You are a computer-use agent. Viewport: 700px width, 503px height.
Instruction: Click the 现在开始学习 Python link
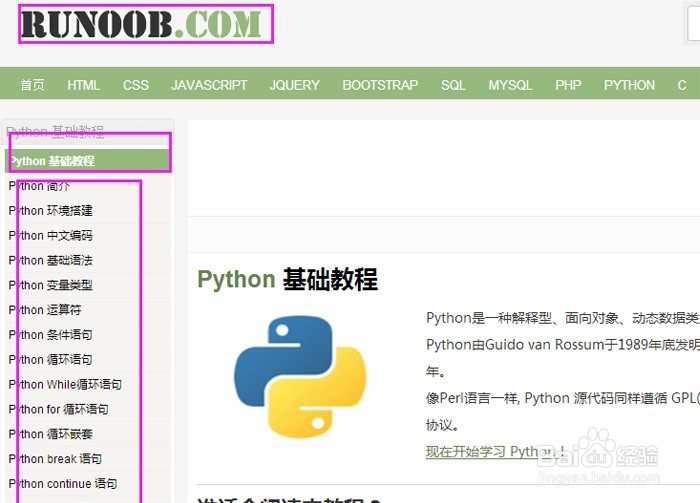click(496, 452)
